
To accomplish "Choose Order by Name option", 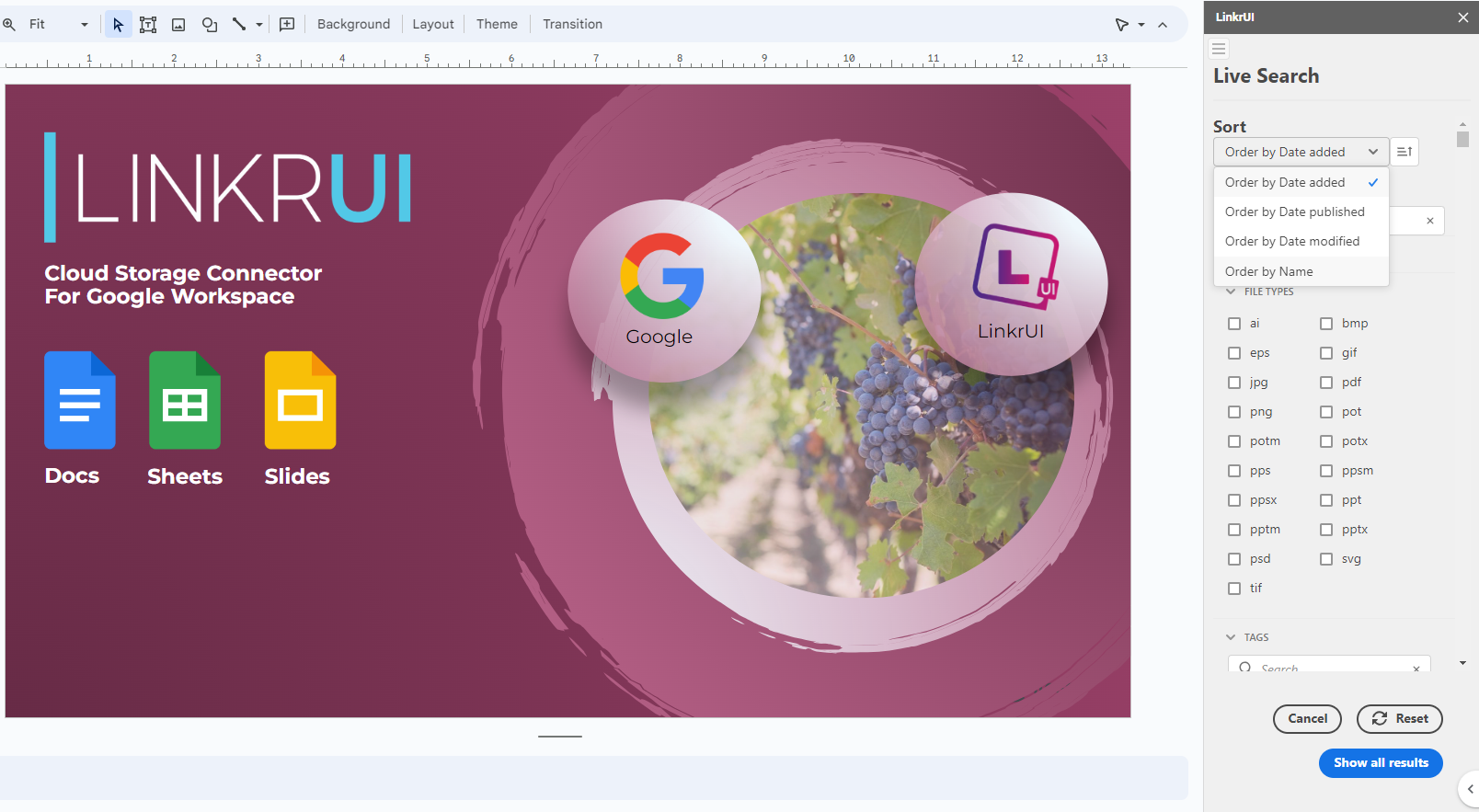I will [1301, 271].
